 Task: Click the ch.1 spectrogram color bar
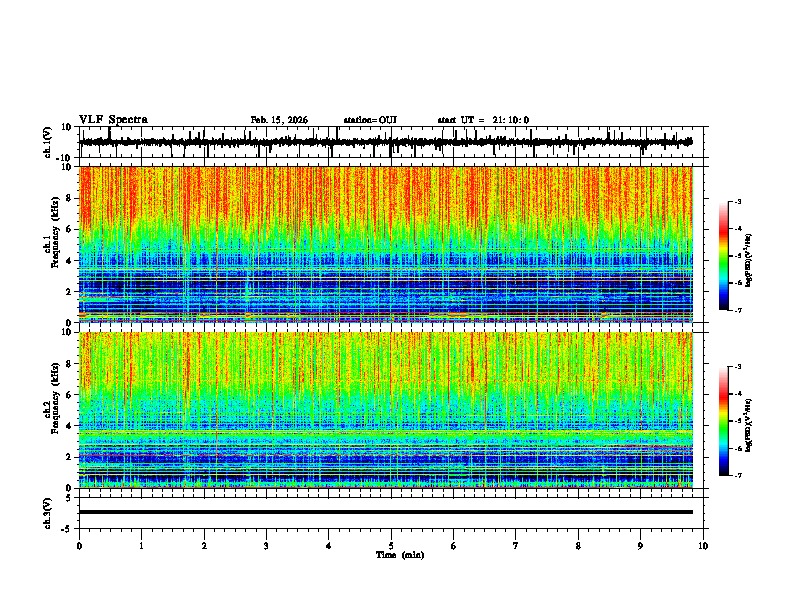[x=724, y=256]
